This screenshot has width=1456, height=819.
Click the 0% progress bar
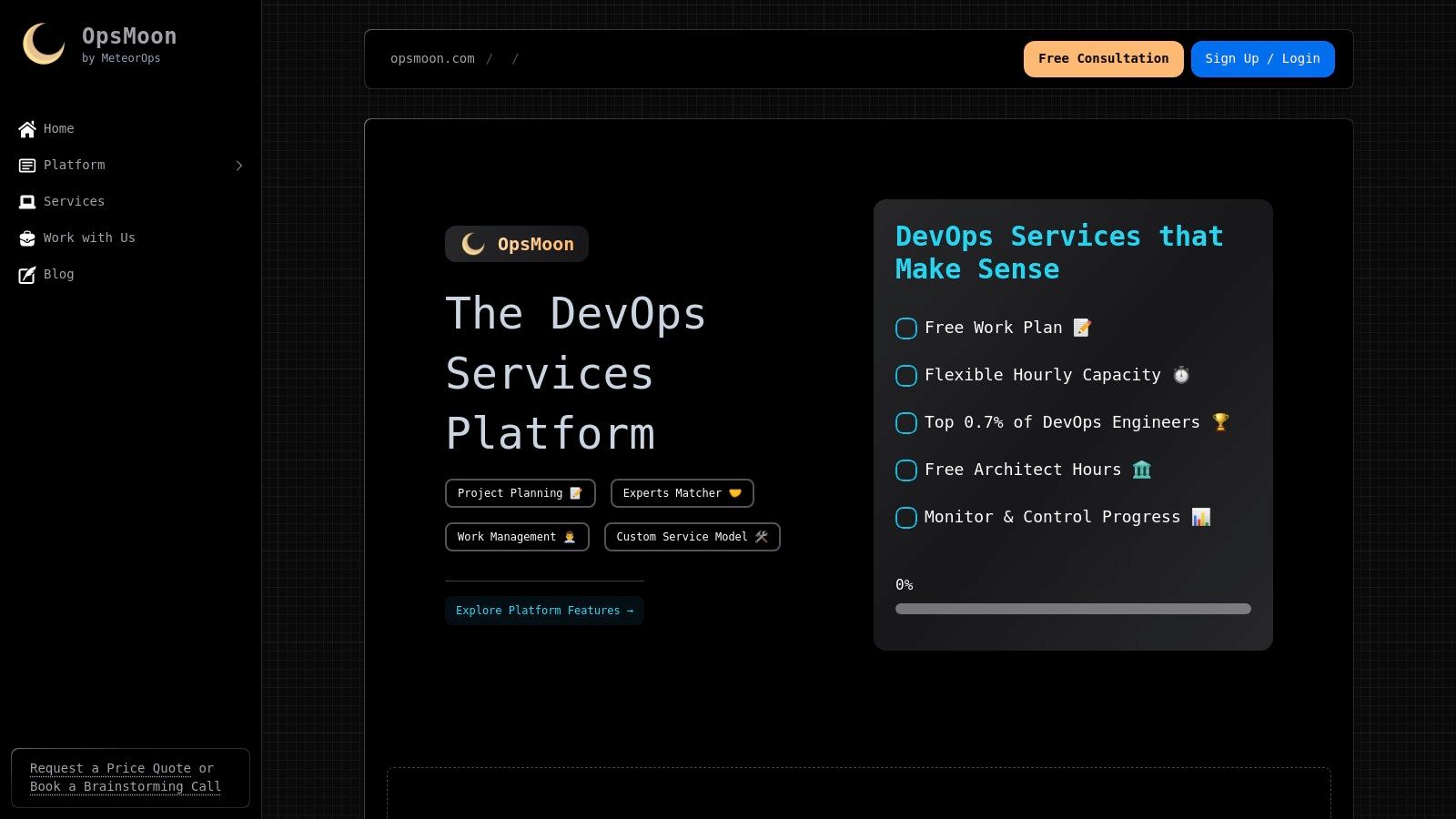(x=1074, y=609)
